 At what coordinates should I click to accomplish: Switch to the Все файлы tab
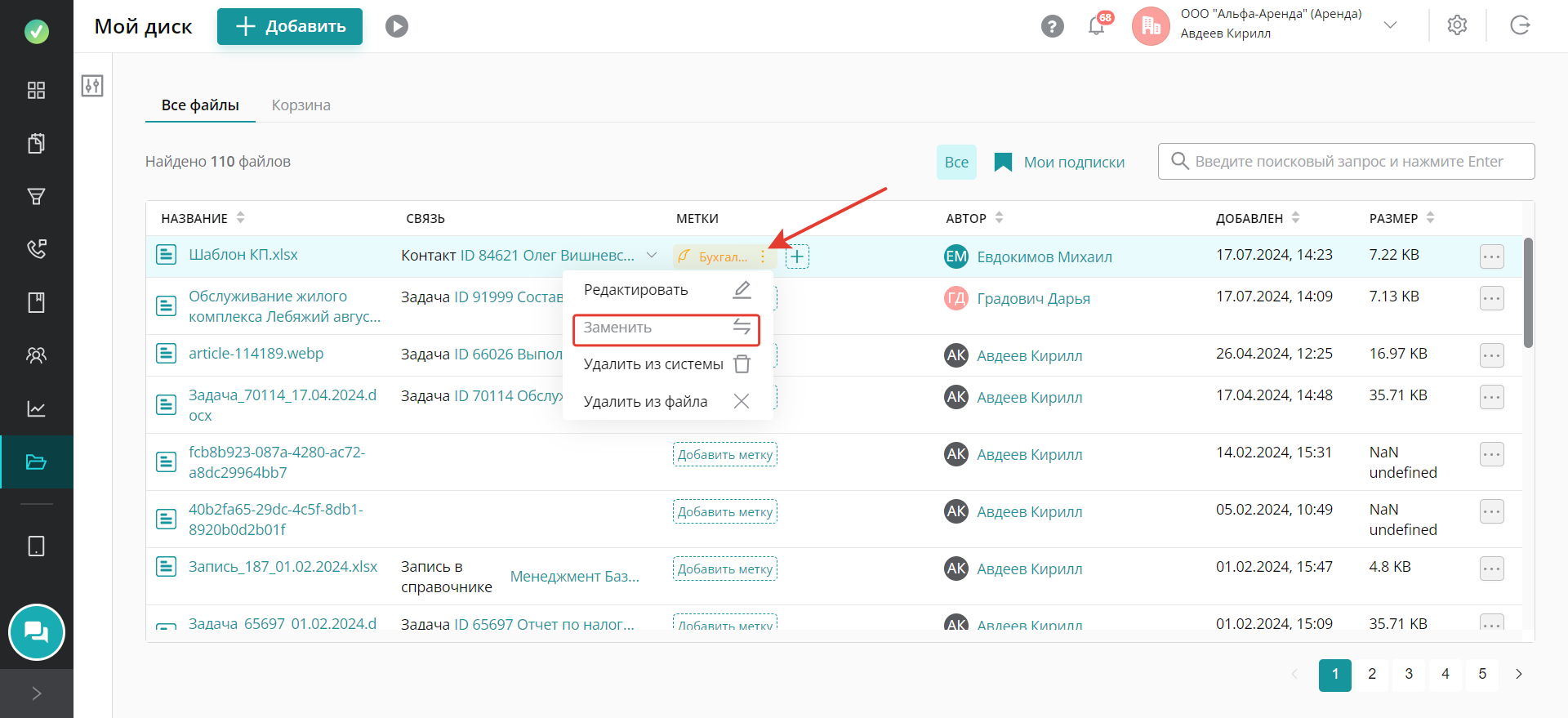coord(200,105)
